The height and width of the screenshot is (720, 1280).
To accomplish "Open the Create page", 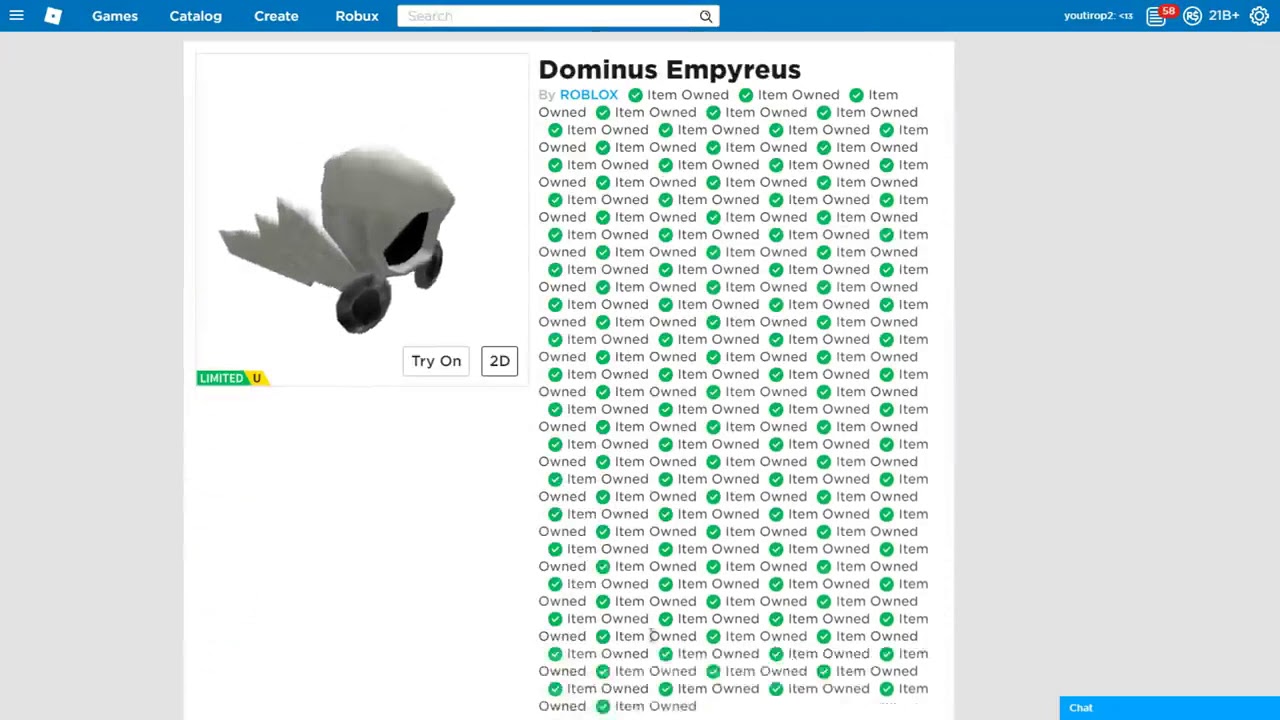I will coord(276,16).
